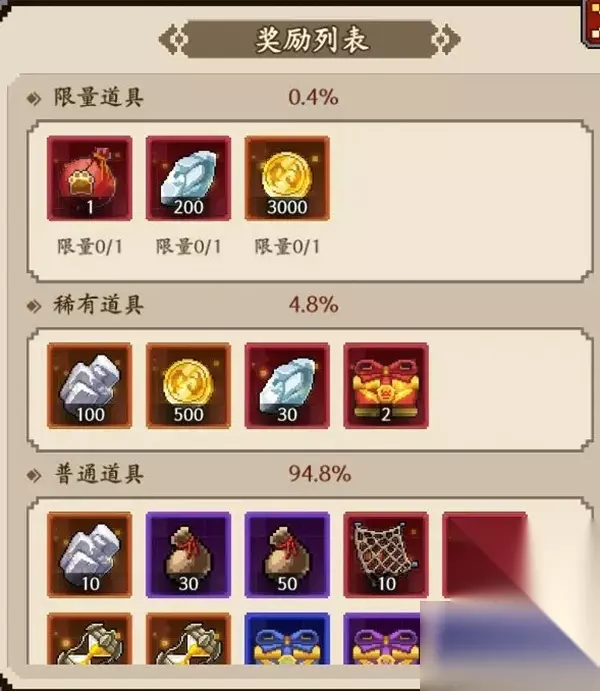Image resolution: width=600 pixels, height=691 pixels.
Task: Tap the net item with quantity 10
Action: [x=386, y=555]
